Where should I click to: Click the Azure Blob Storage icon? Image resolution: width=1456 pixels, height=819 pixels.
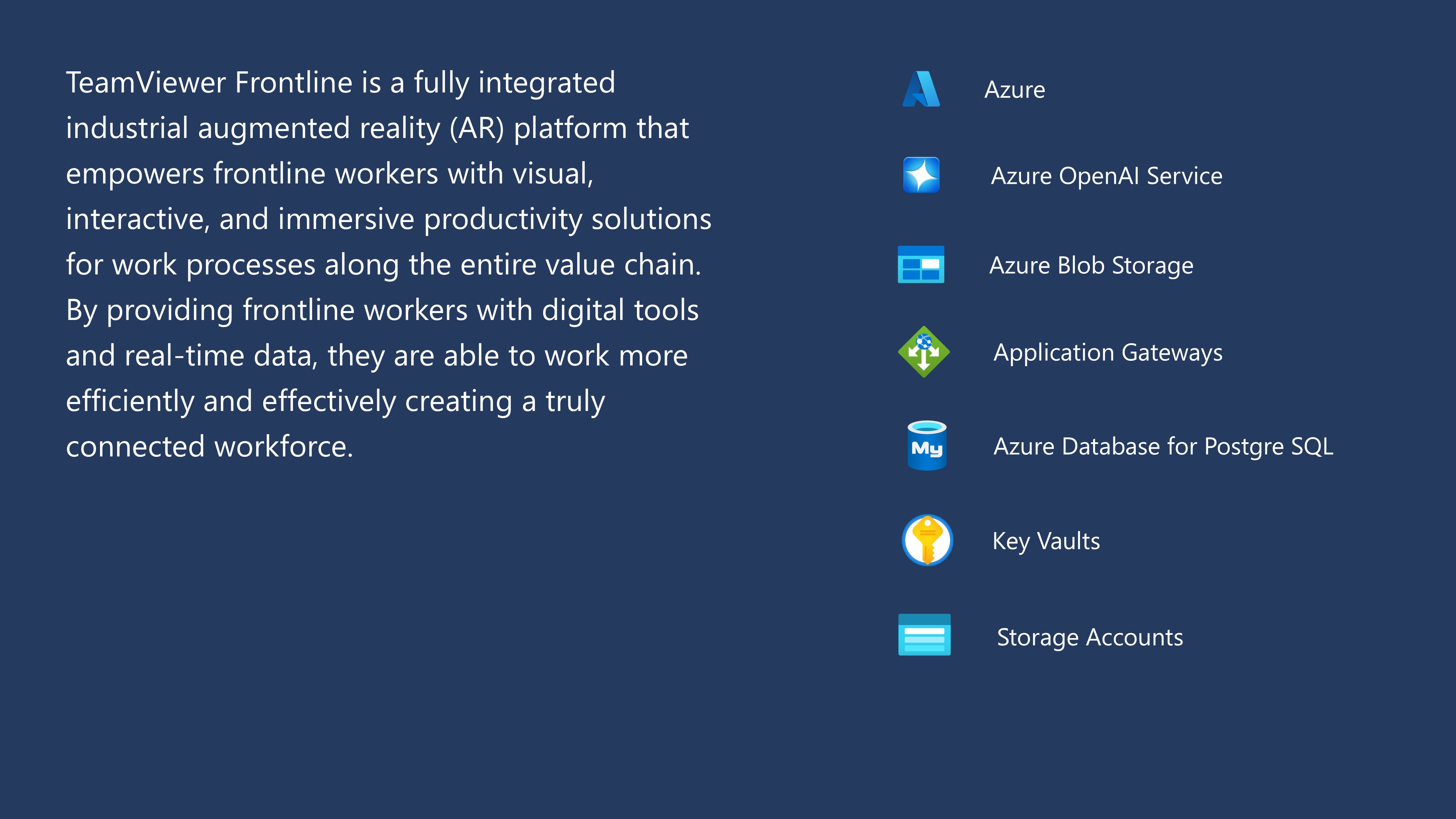(x=921, y=264)
